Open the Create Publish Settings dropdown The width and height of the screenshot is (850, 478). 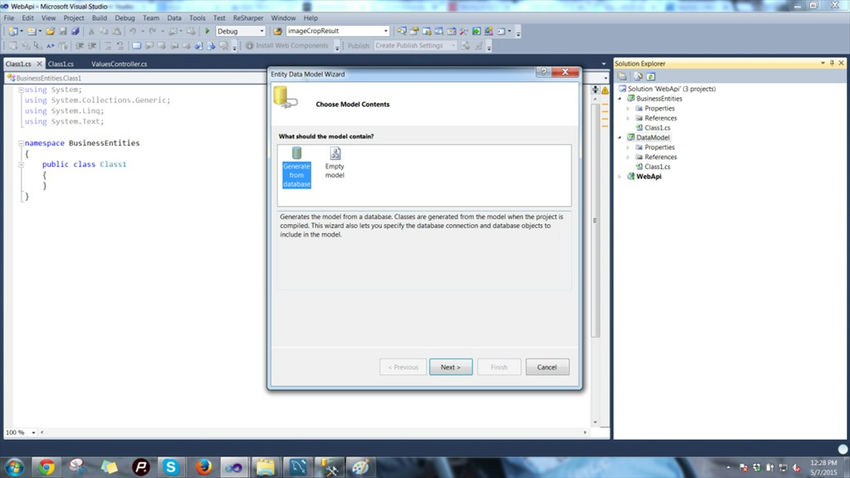tap(453, 46)
